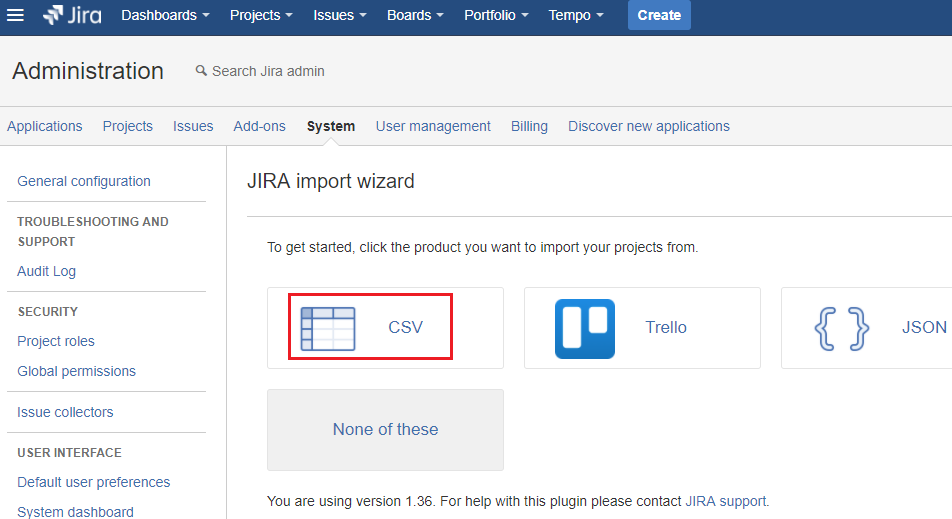The width and height of the screenshot is (952, 519).
Task: Click the JIRA import wizard heading
Action: point(331,181)
